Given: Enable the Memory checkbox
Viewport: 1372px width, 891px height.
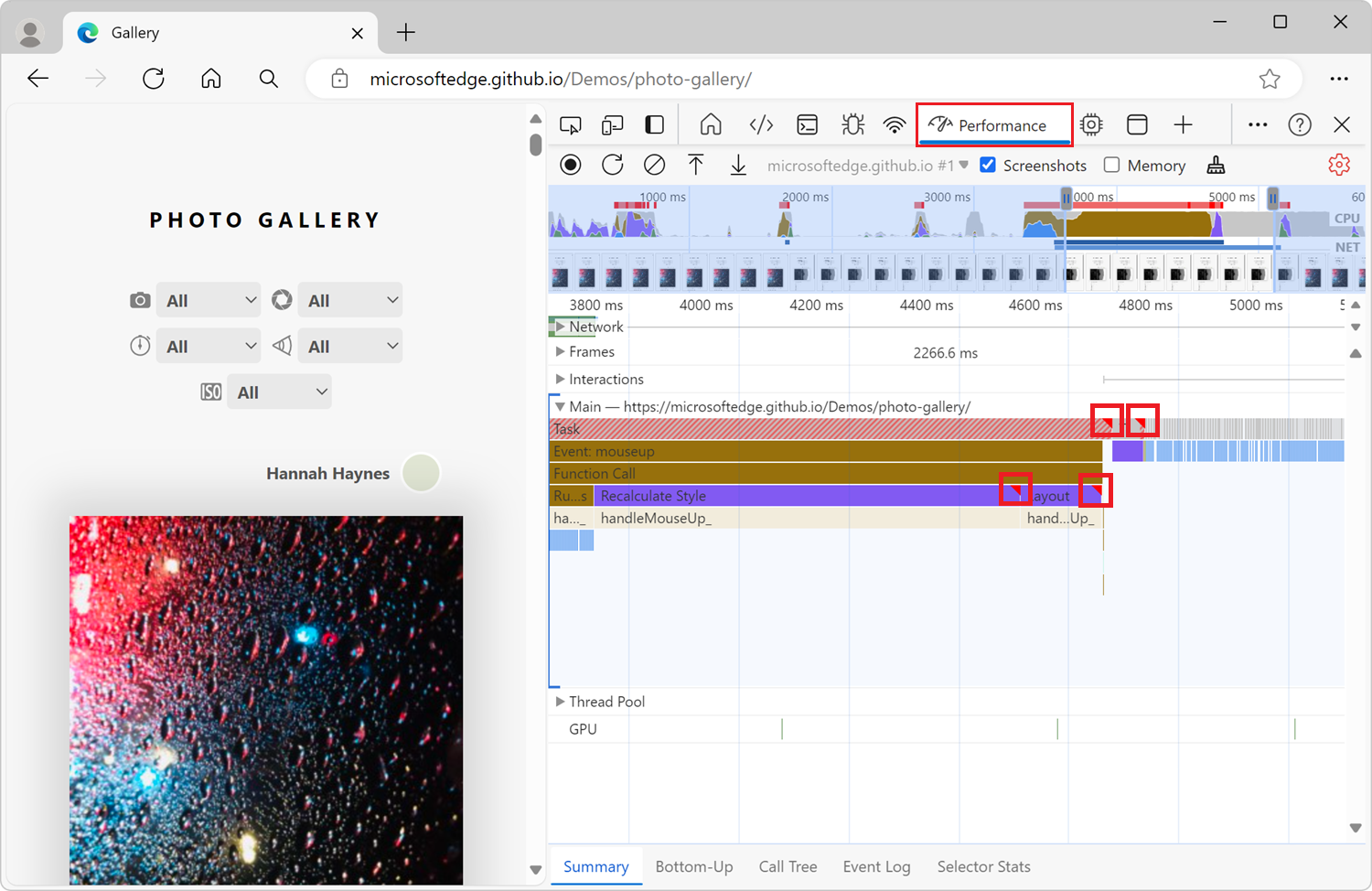Looking at the screenshot, I should pyautogui.click(x=1112, y=165).
